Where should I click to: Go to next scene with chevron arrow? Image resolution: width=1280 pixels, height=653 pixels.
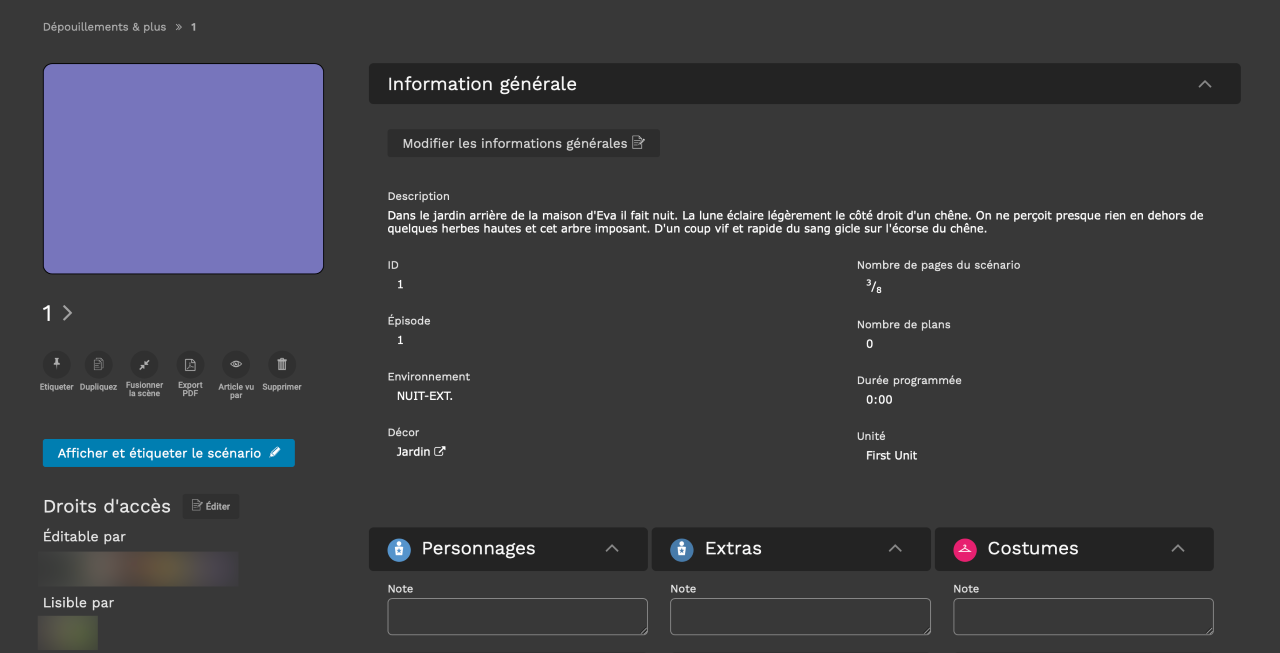[67, 313]
